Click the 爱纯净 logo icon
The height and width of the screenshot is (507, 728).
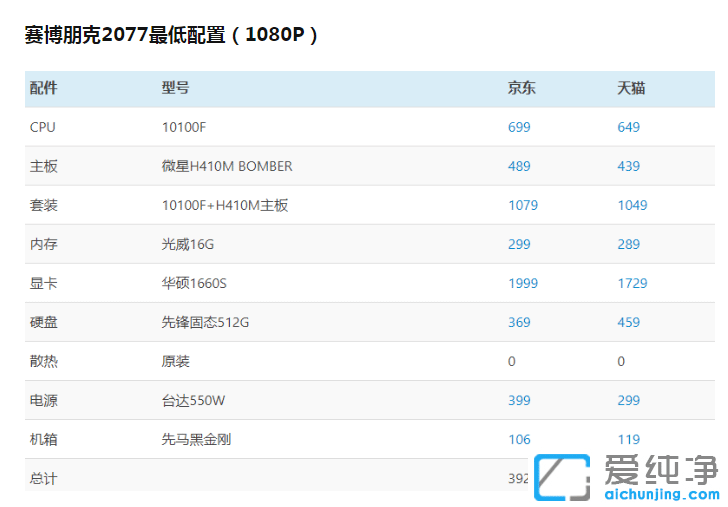pos(561,478)
